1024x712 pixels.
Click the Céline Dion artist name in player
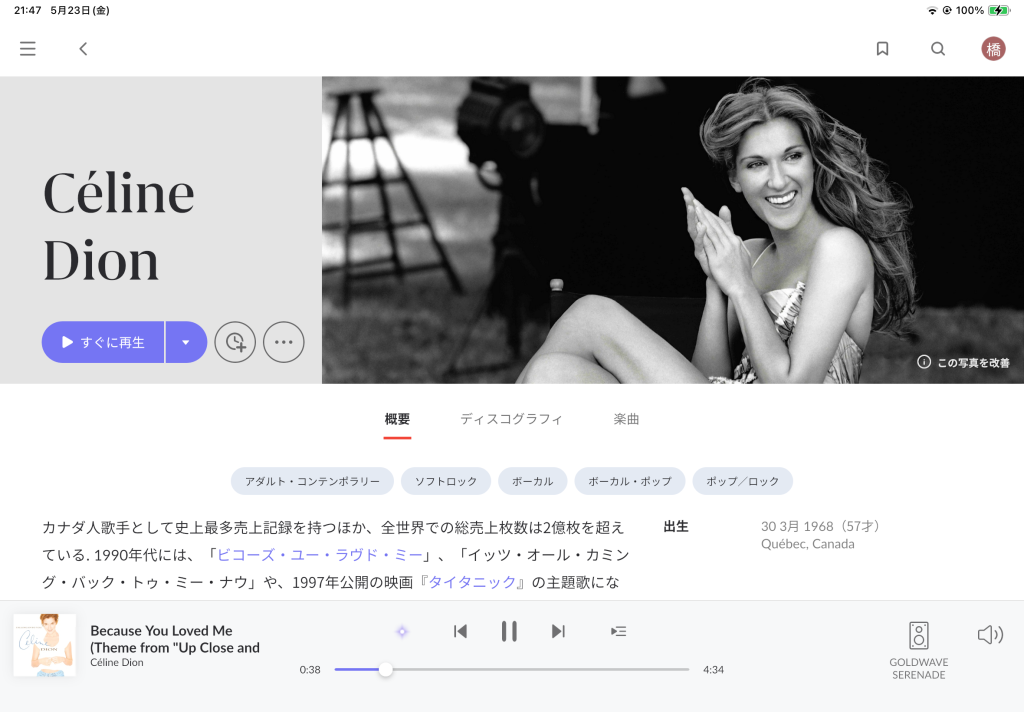[x=117, y=662]
